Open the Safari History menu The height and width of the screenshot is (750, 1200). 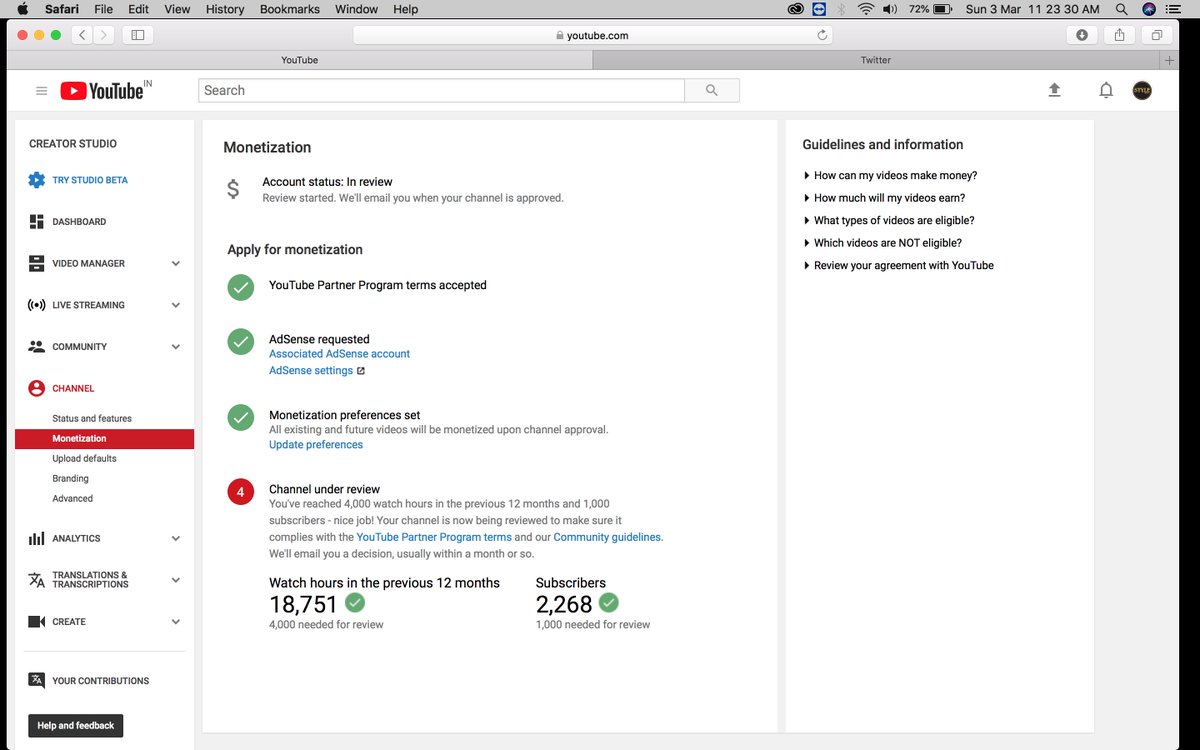coord(225,9)
